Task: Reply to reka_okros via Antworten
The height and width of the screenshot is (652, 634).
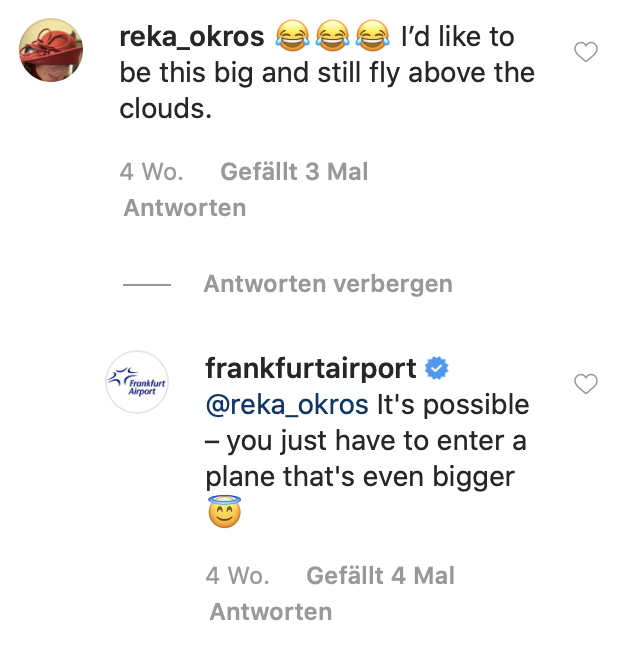Action: pyautogui.click(x=184, y=208)
